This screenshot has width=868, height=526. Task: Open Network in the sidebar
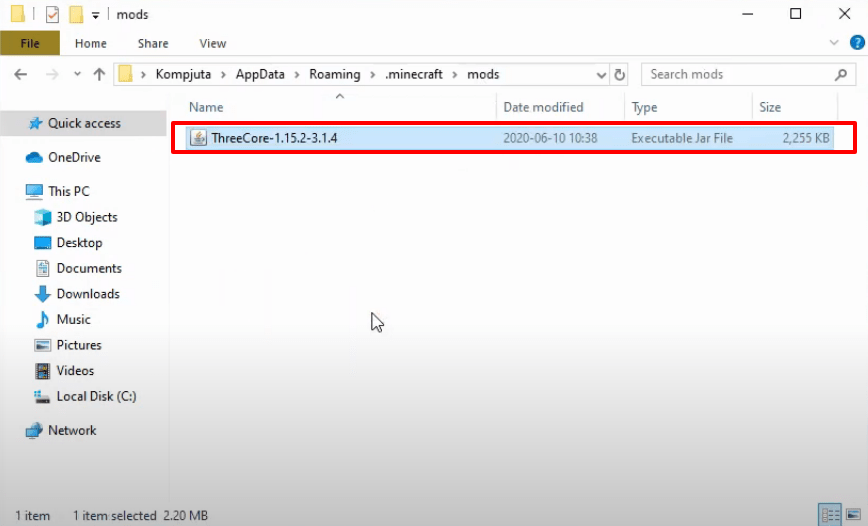click(72, 430)
